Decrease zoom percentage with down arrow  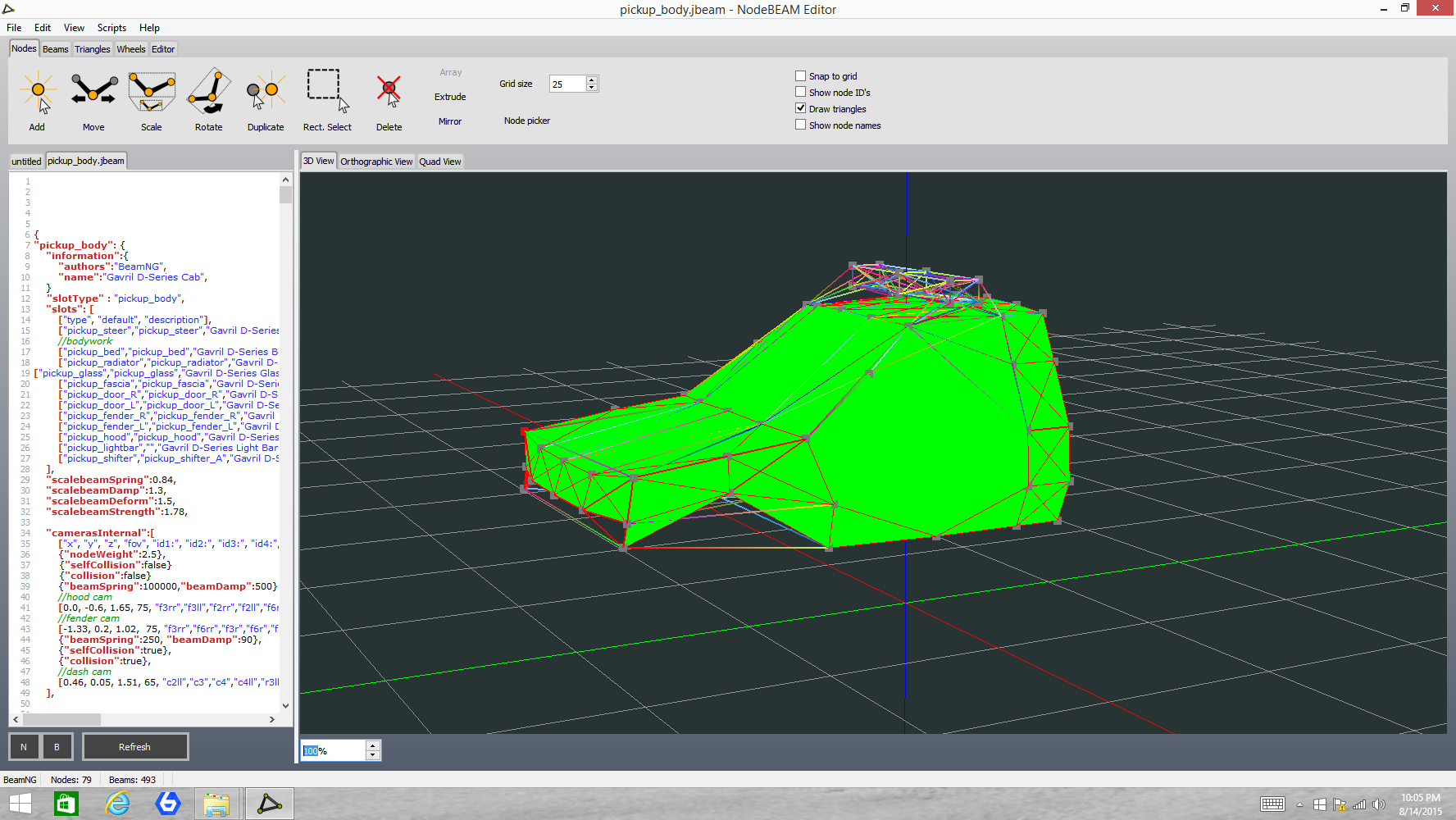373,755
